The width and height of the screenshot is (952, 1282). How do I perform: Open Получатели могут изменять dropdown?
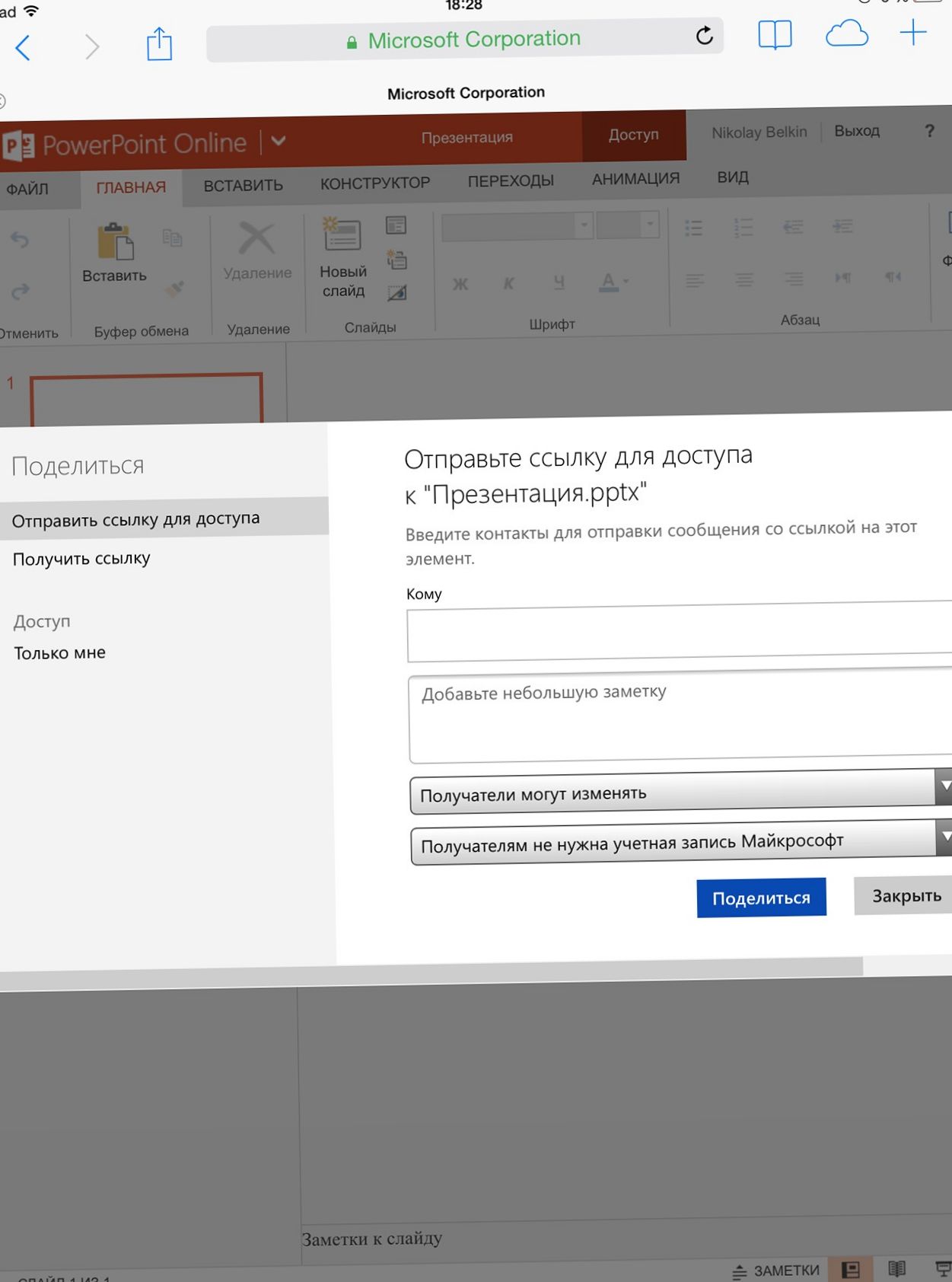[x=681, y=792]
